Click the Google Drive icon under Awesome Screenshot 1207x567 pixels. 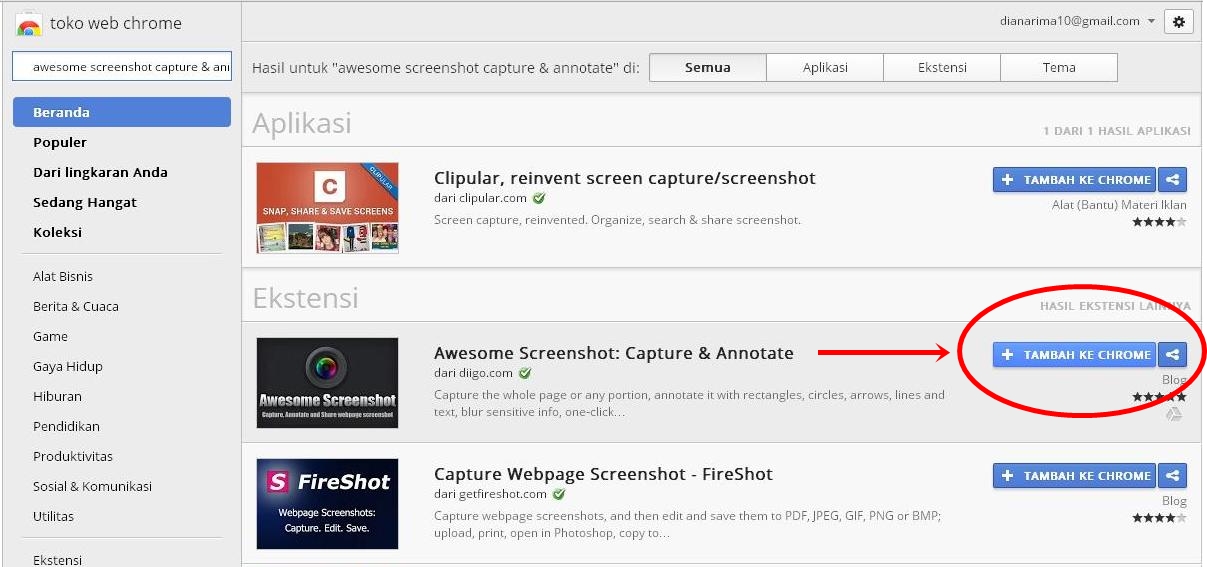(x=1174, y=414)
